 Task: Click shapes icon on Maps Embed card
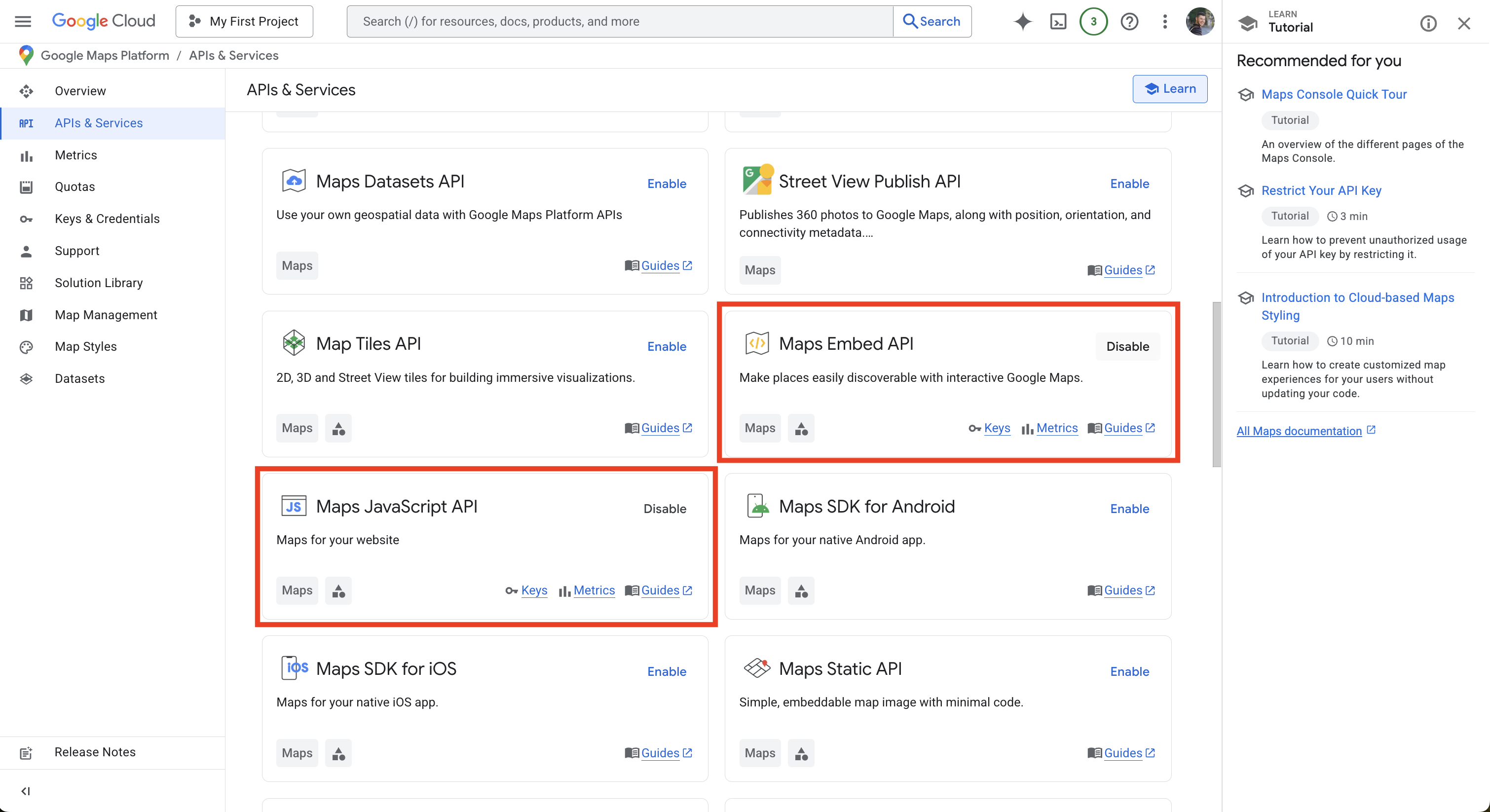click(x=801, y=429)
